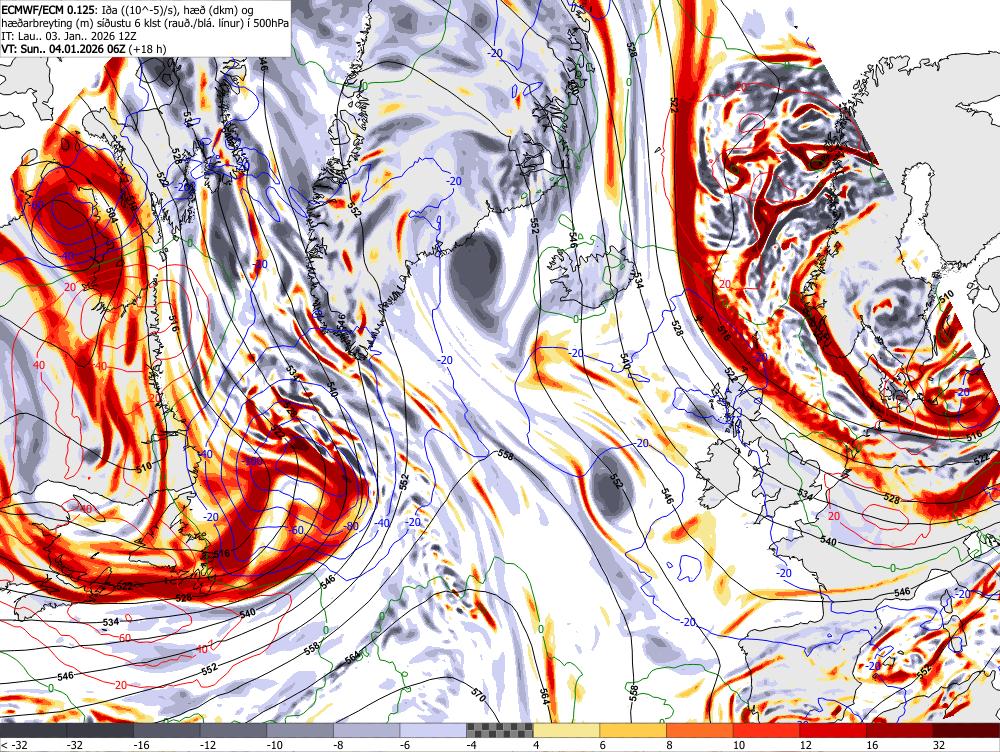Click the '-4' legend label
This screenshot has height=752, width=1000.
pyautogui.click(x=471, y=745)
